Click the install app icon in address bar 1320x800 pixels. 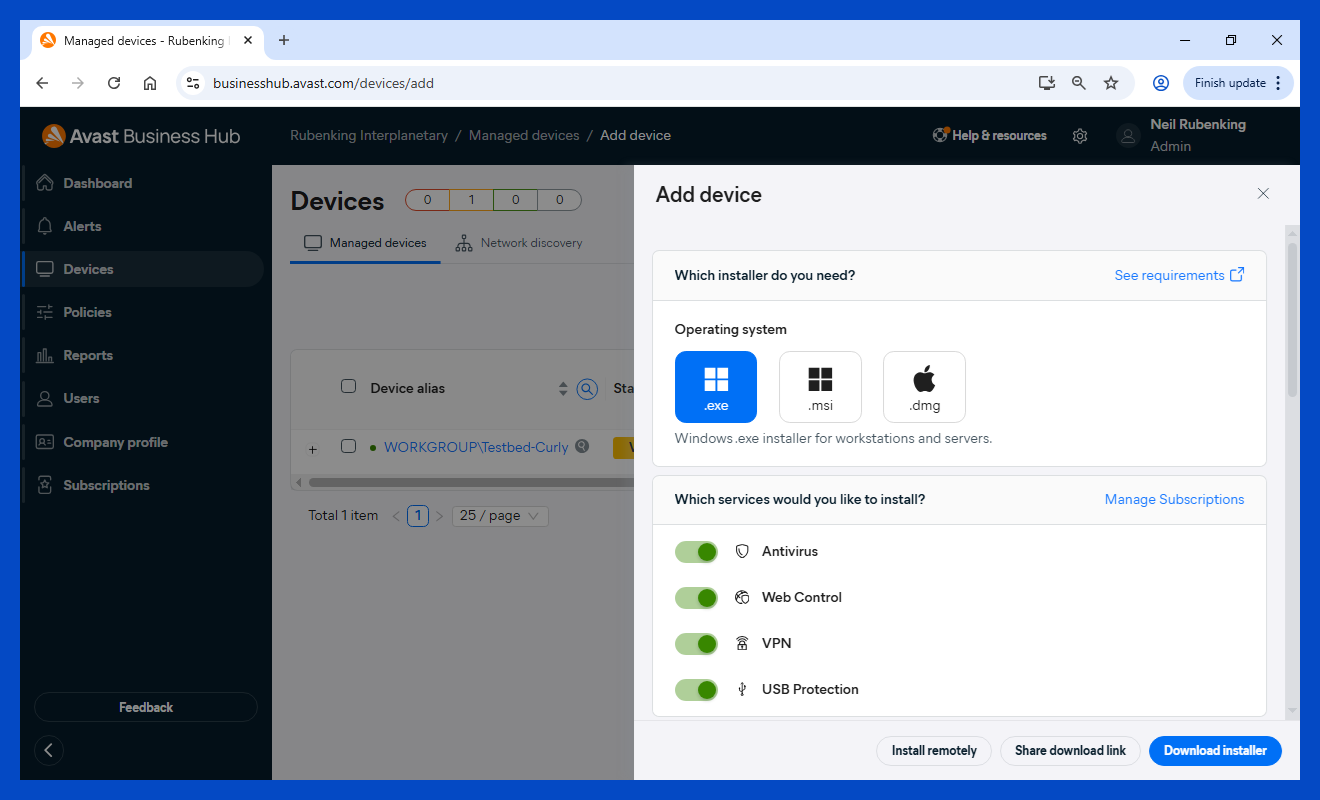(x=1047, y=83)
